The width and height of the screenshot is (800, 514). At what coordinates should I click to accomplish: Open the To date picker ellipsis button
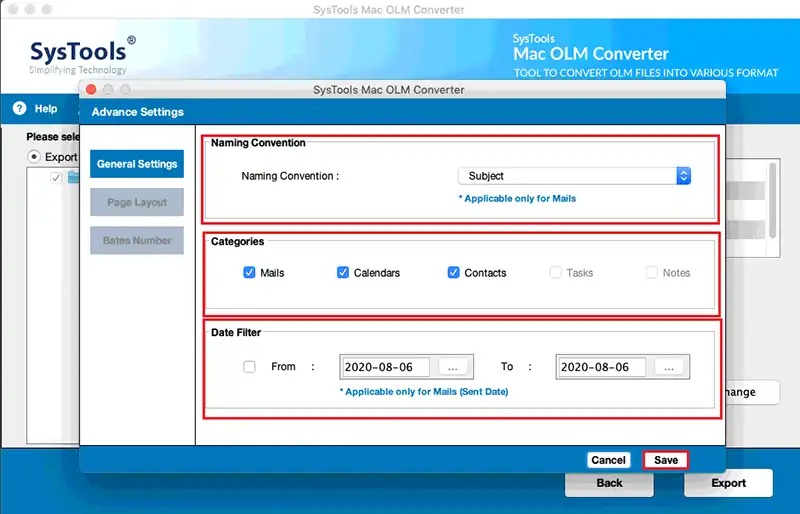click(669, 367)
